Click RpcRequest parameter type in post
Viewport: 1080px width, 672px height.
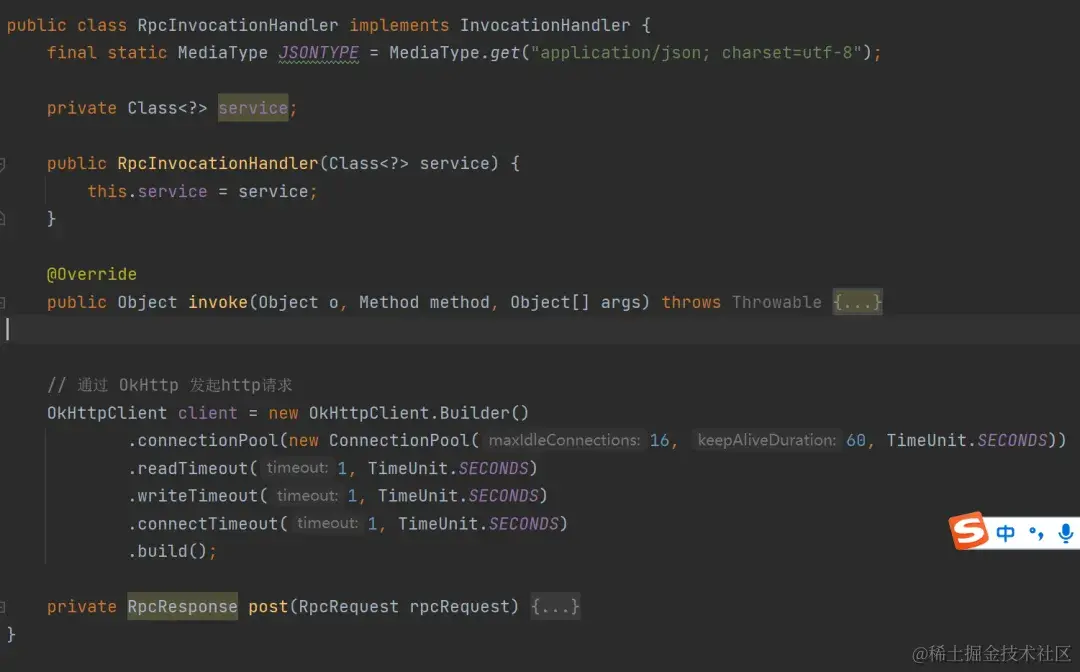tap(349, 607)
